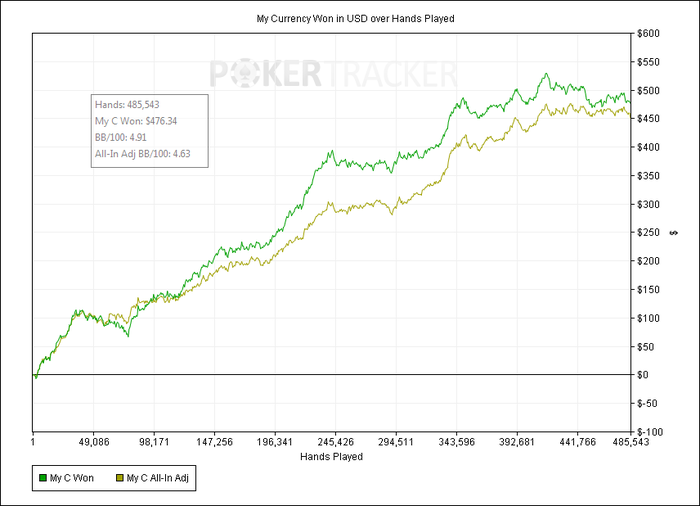Click the 49,086 x-axis tick label
Image resolution: width=700 pixels, height=506 pixels.
pyautogui.click(x=94, y=442)
